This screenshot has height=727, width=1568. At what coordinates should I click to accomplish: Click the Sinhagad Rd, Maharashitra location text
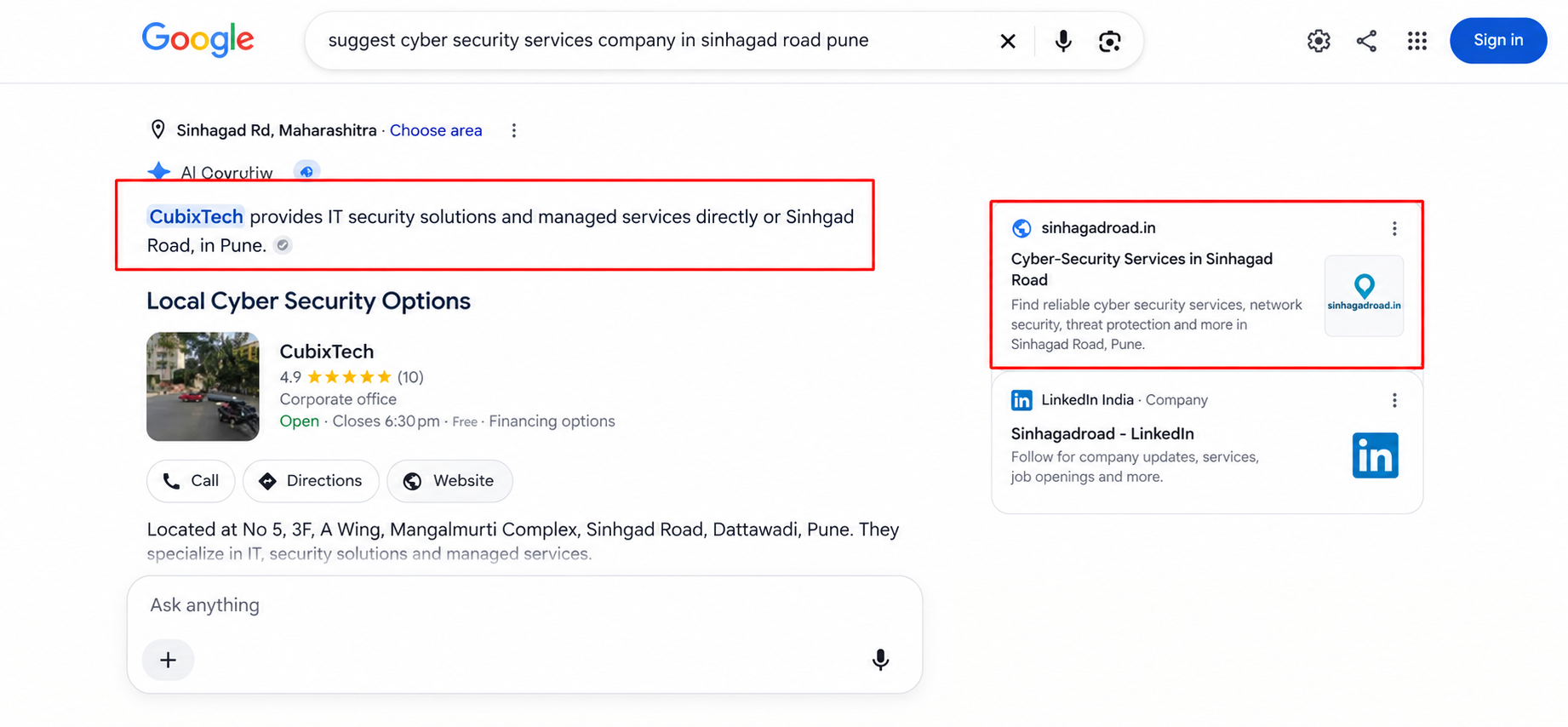click(277, 130)
